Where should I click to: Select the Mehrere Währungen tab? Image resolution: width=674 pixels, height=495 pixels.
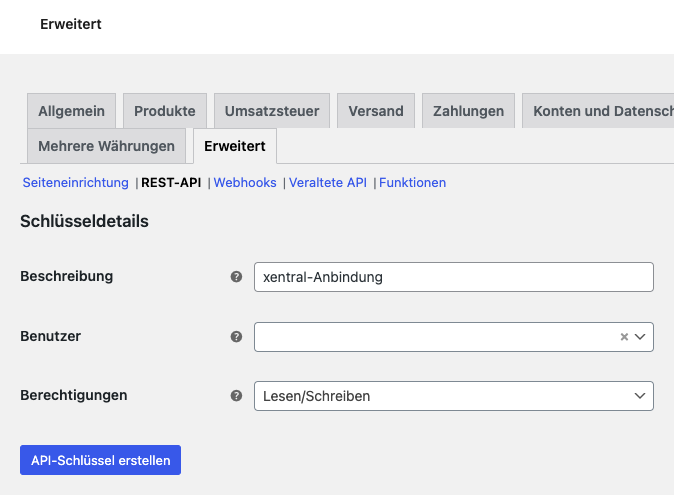pos(106,146)
